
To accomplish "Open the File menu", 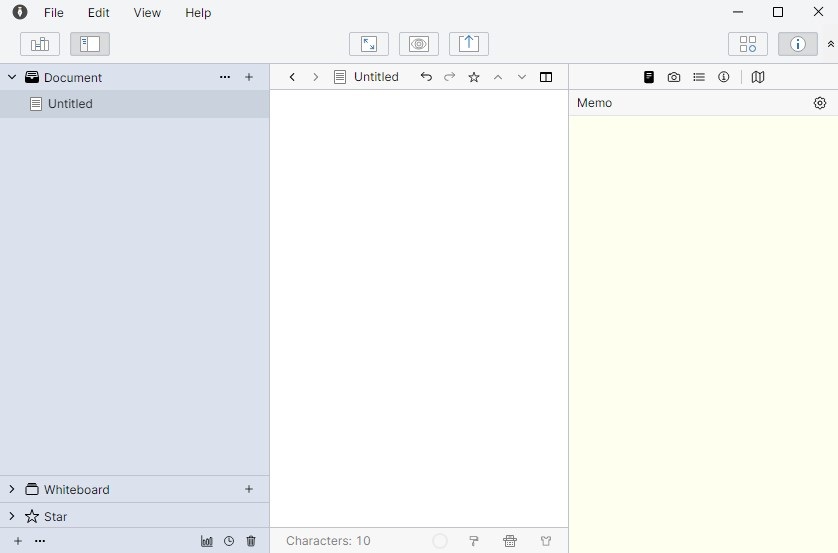I will [x=53, y=13].
